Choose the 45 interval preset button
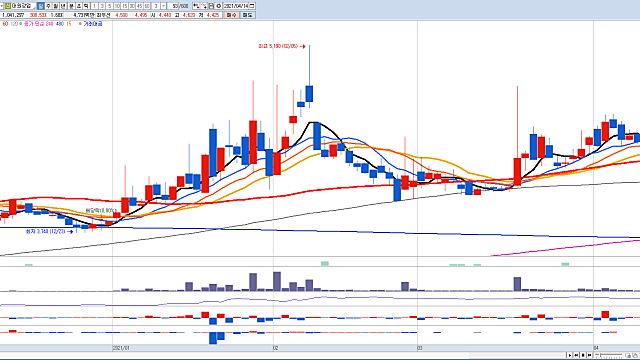Viewport: 640px width, 360px height. (x=140, y=6)
